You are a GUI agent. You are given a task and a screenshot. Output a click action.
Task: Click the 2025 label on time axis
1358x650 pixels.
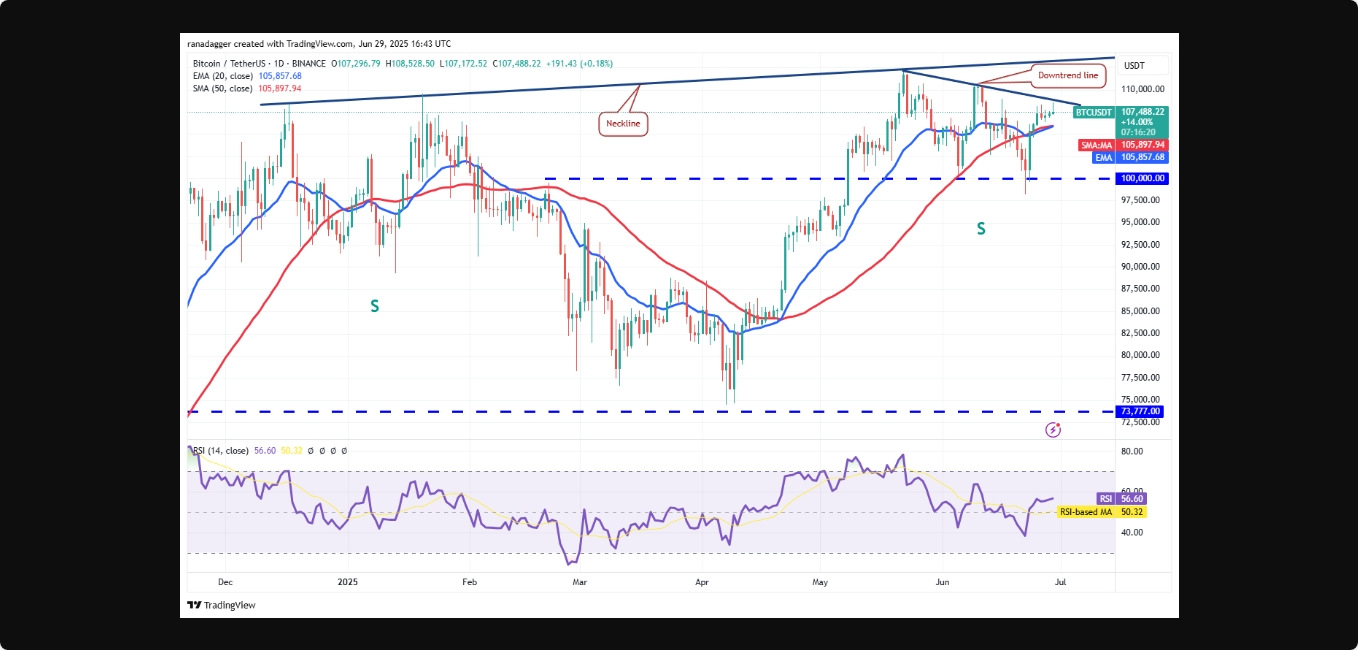point(347,580)
